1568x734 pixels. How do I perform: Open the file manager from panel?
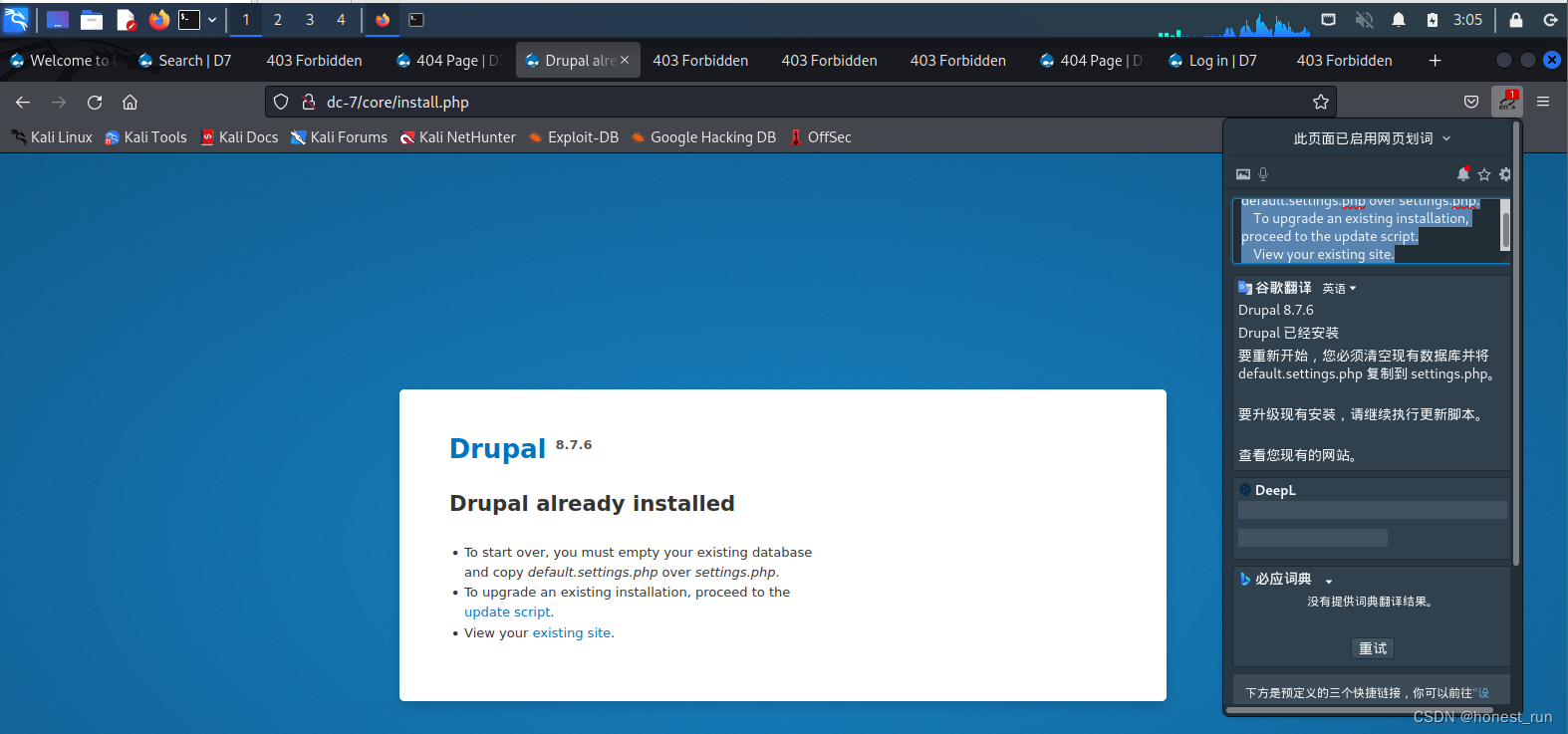click(x=92, y=19)
